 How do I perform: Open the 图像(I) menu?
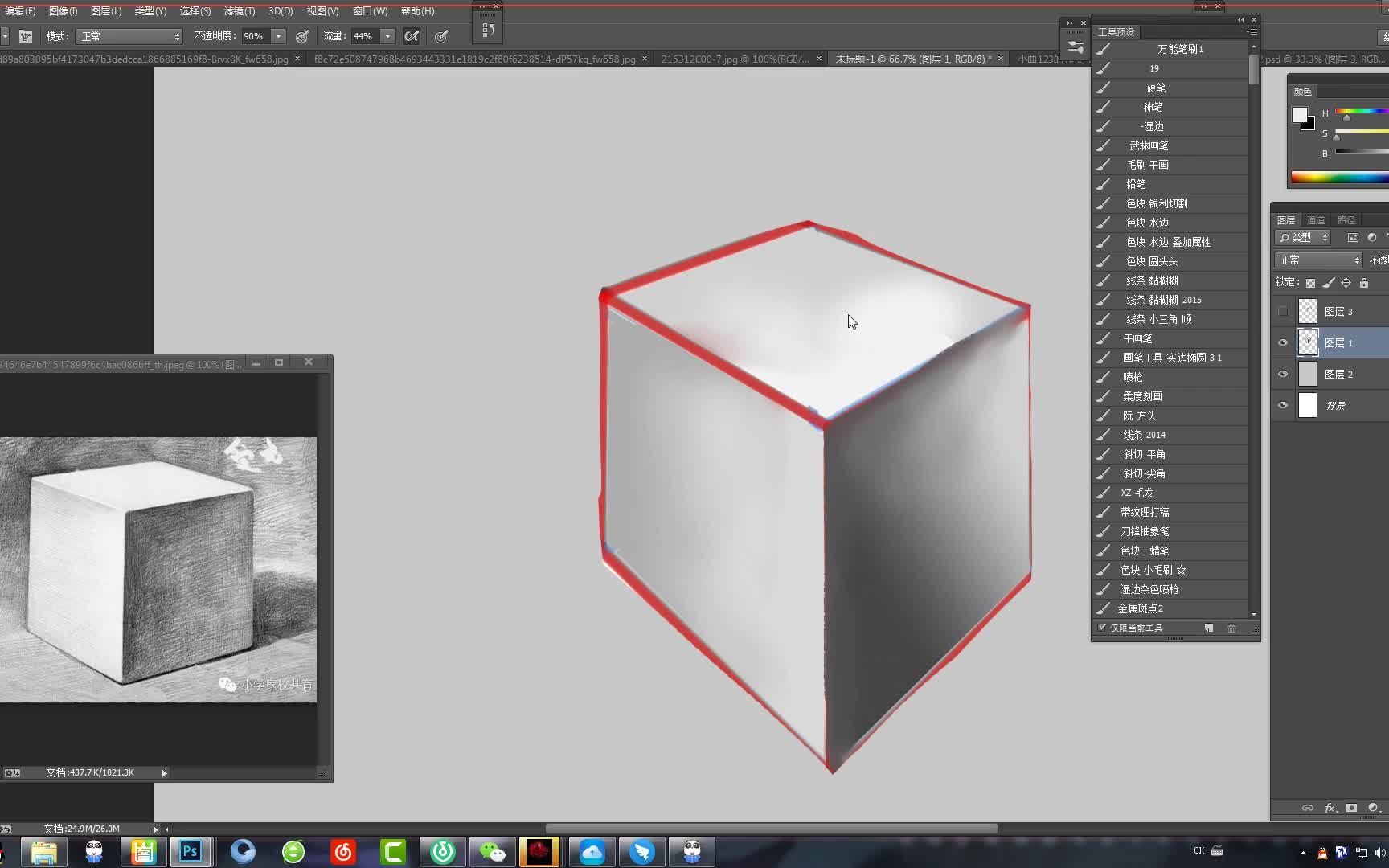(x=64, y=11)
